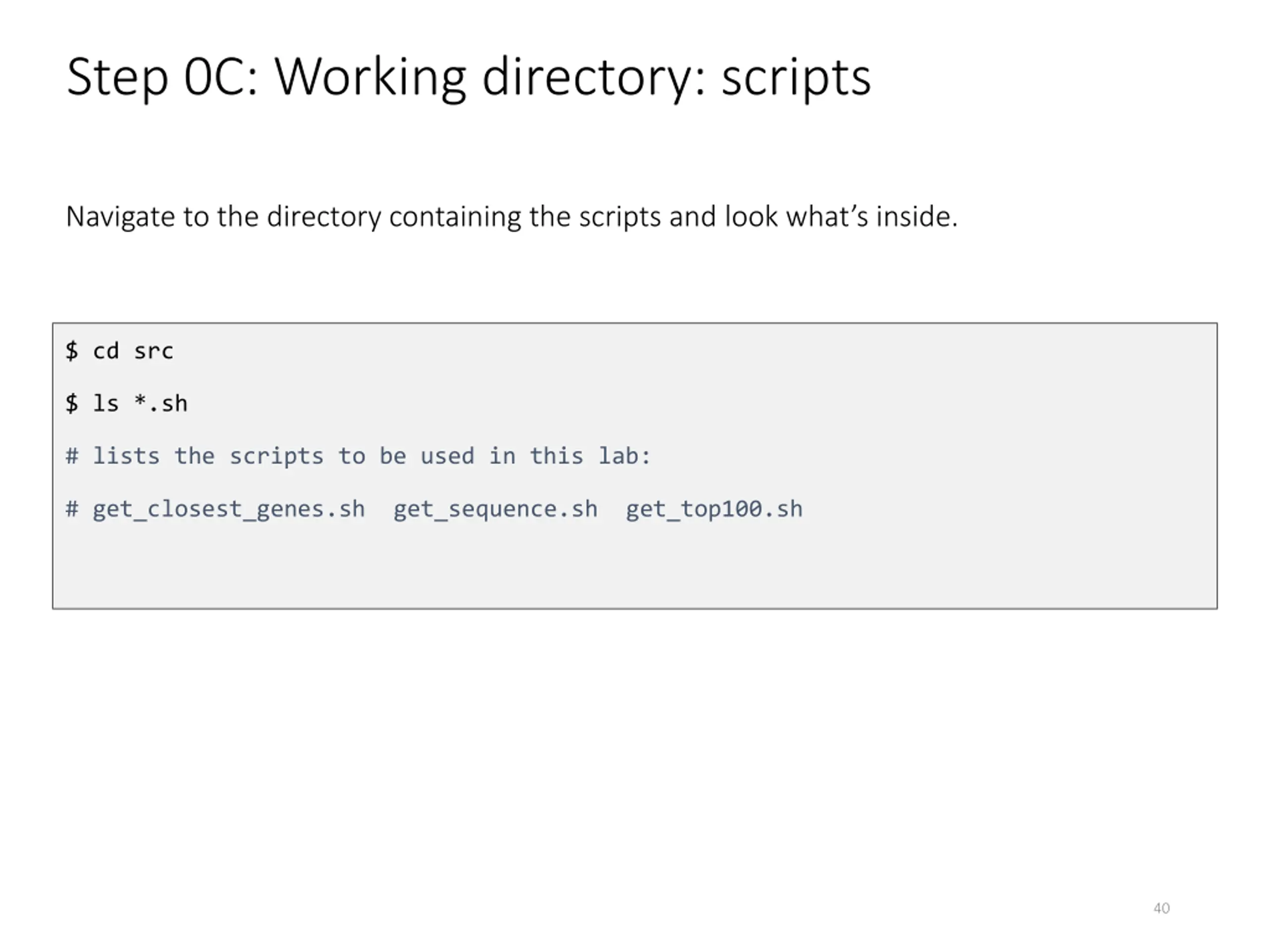The width and height of the screenshot is (1270, 952).
Task: Click the "cd" command in the code box
Action: pyautogui.click(x=106, y=351)
